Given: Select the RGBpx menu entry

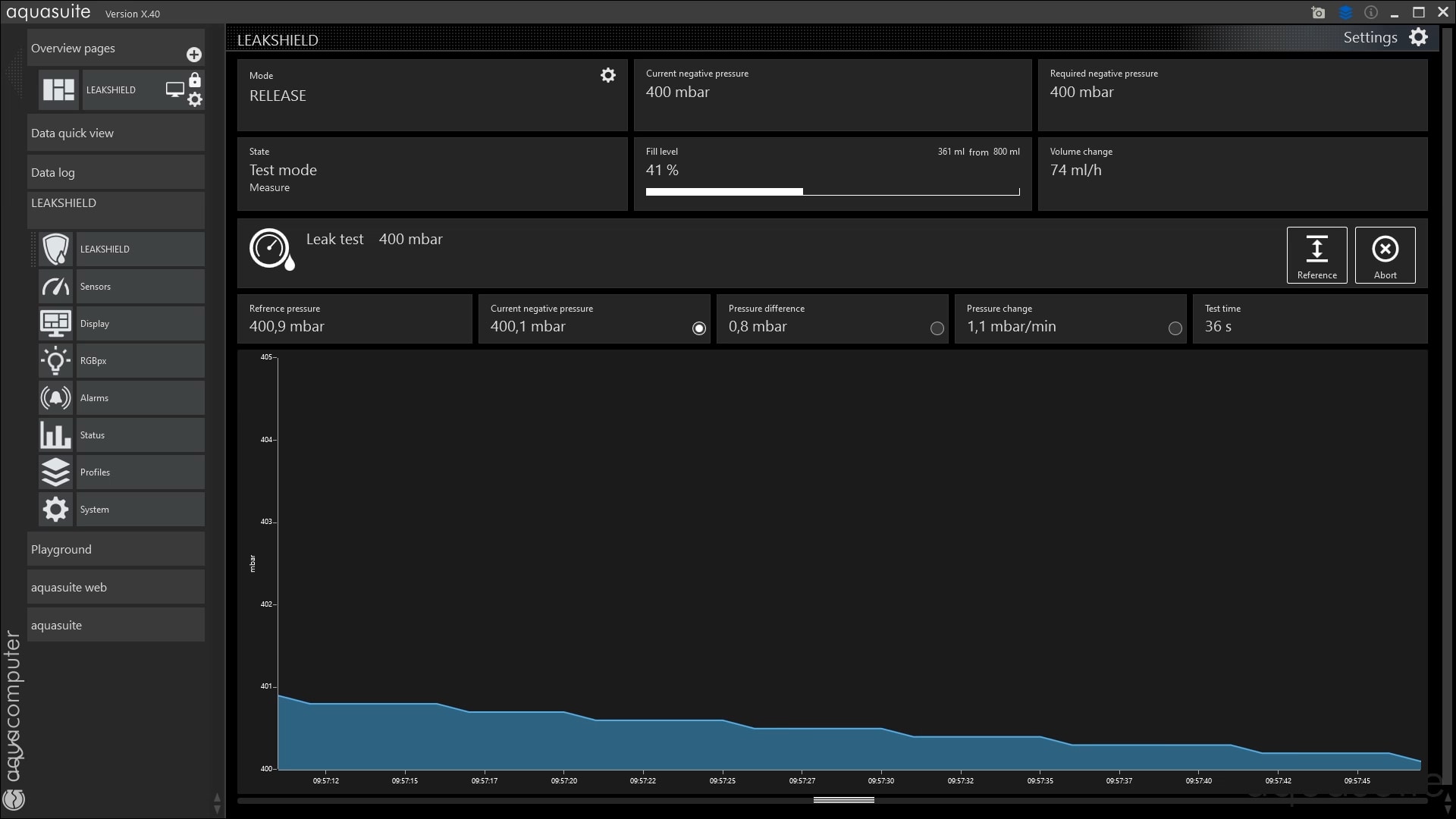Looking at the screenshot, I should click(x=140, y=360).
